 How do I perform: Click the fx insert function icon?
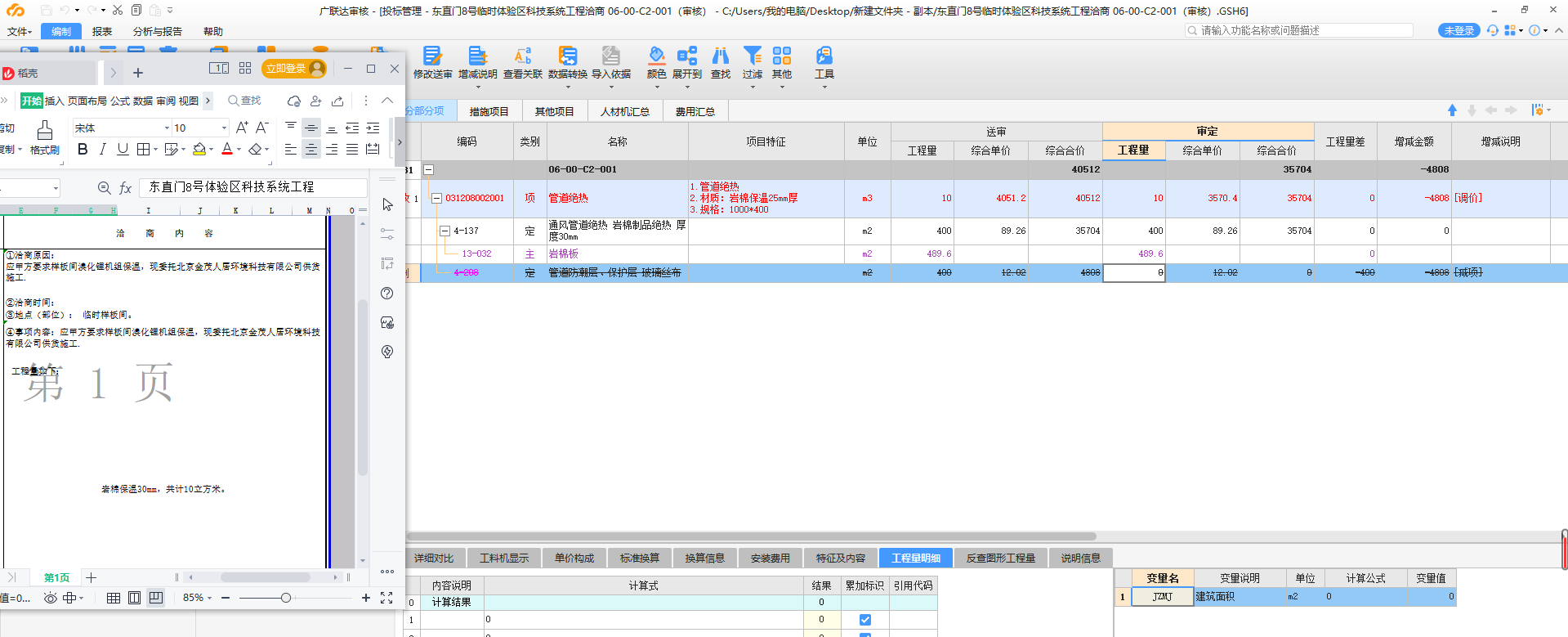point(126,188)
